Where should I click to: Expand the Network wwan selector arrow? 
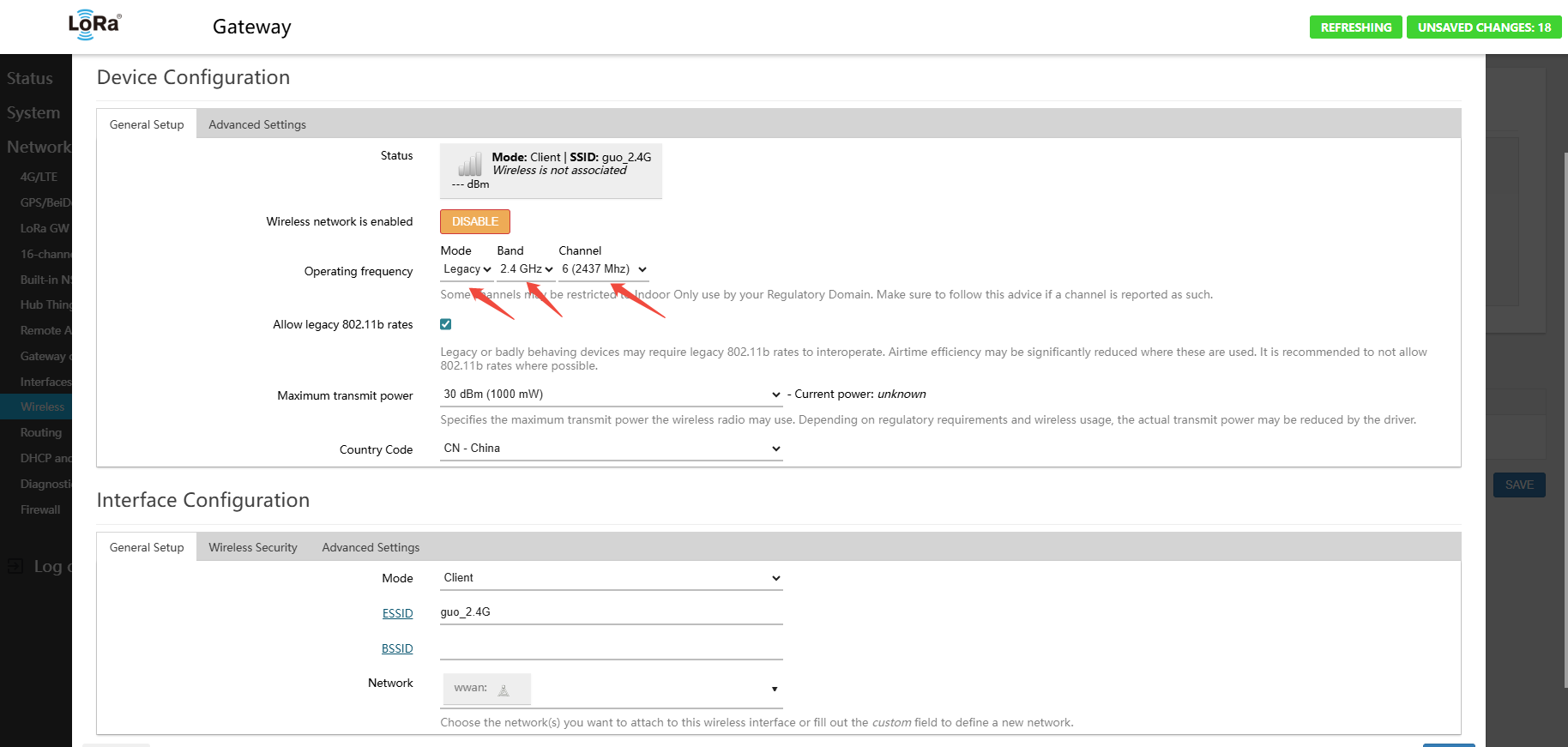point(774,690)
